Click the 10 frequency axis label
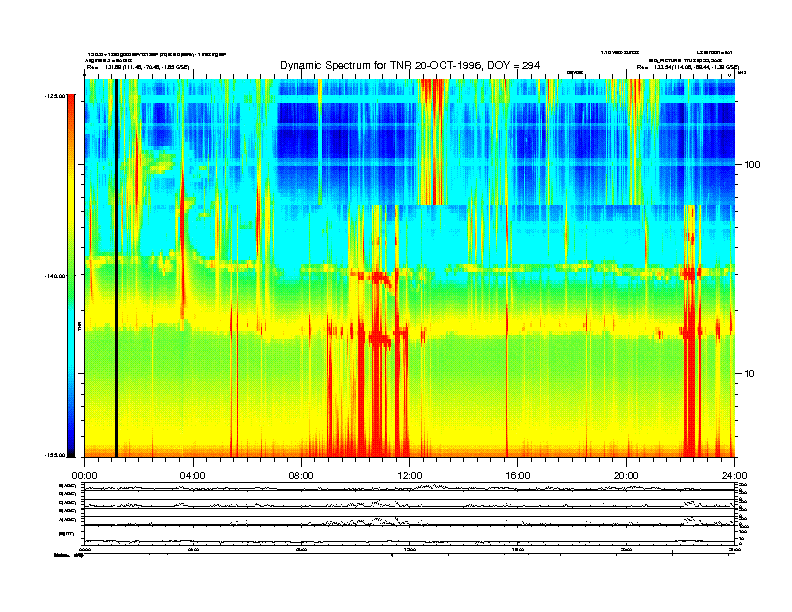792x612 pixels. (749, 374)
